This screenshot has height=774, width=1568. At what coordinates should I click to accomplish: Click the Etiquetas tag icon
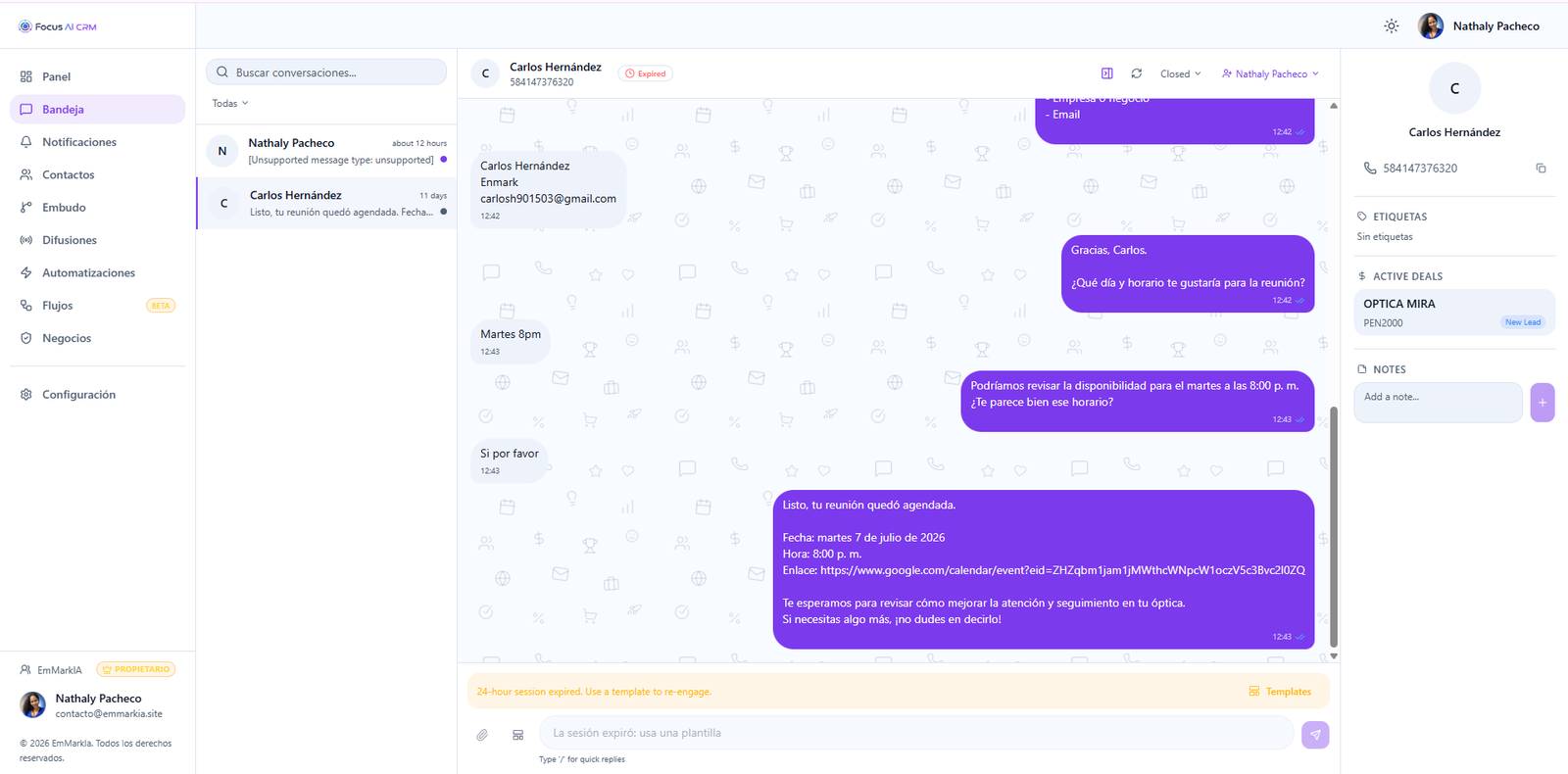pyautogui.click(x=1362, y=217)
